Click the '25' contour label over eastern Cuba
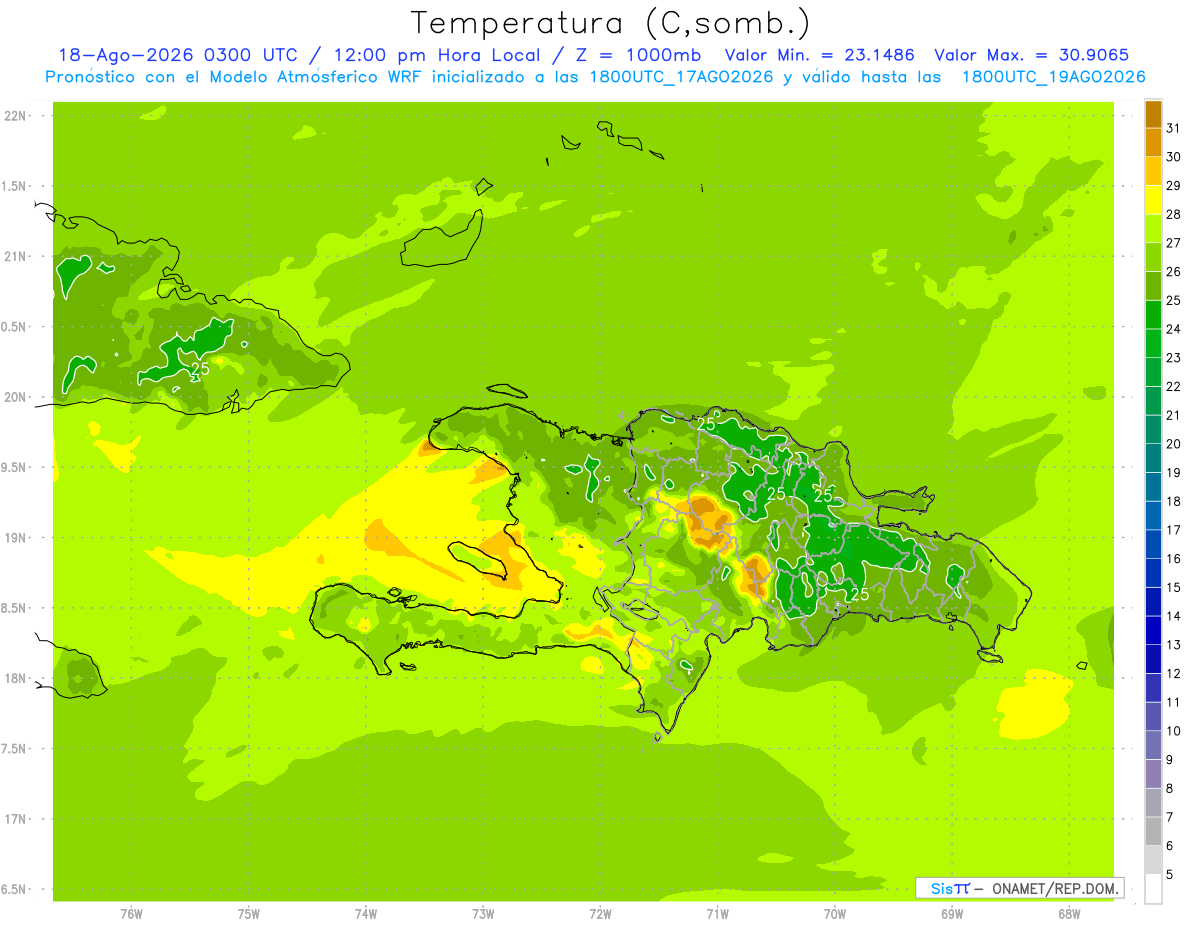Screen dimensions: 1200x927 [x=200, y=369]
